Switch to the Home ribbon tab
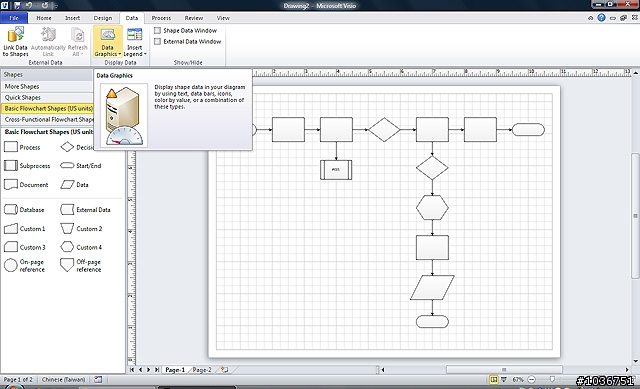 coord(44,18)
